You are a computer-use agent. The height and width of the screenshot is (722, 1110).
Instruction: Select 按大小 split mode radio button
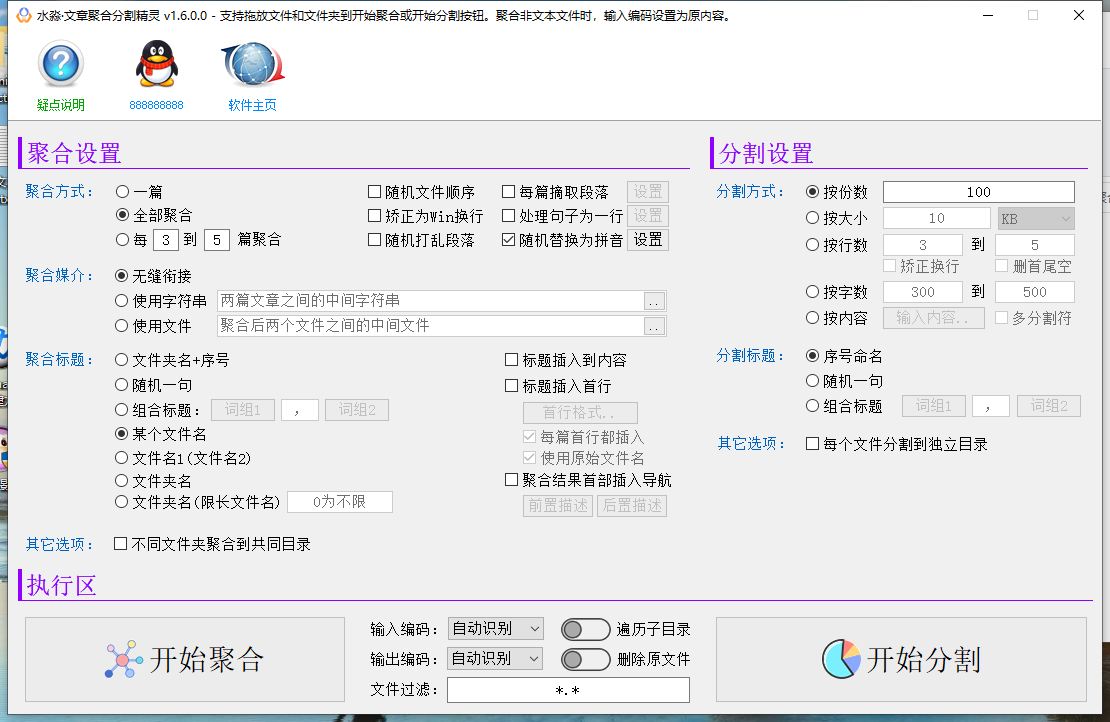pyautogui.click(x=813, y=218)
